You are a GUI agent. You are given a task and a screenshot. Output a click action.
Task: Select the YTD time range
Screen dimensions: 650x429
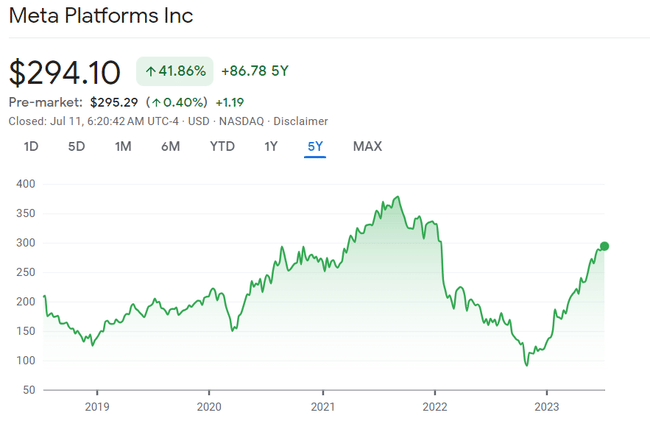pos(222,147)
